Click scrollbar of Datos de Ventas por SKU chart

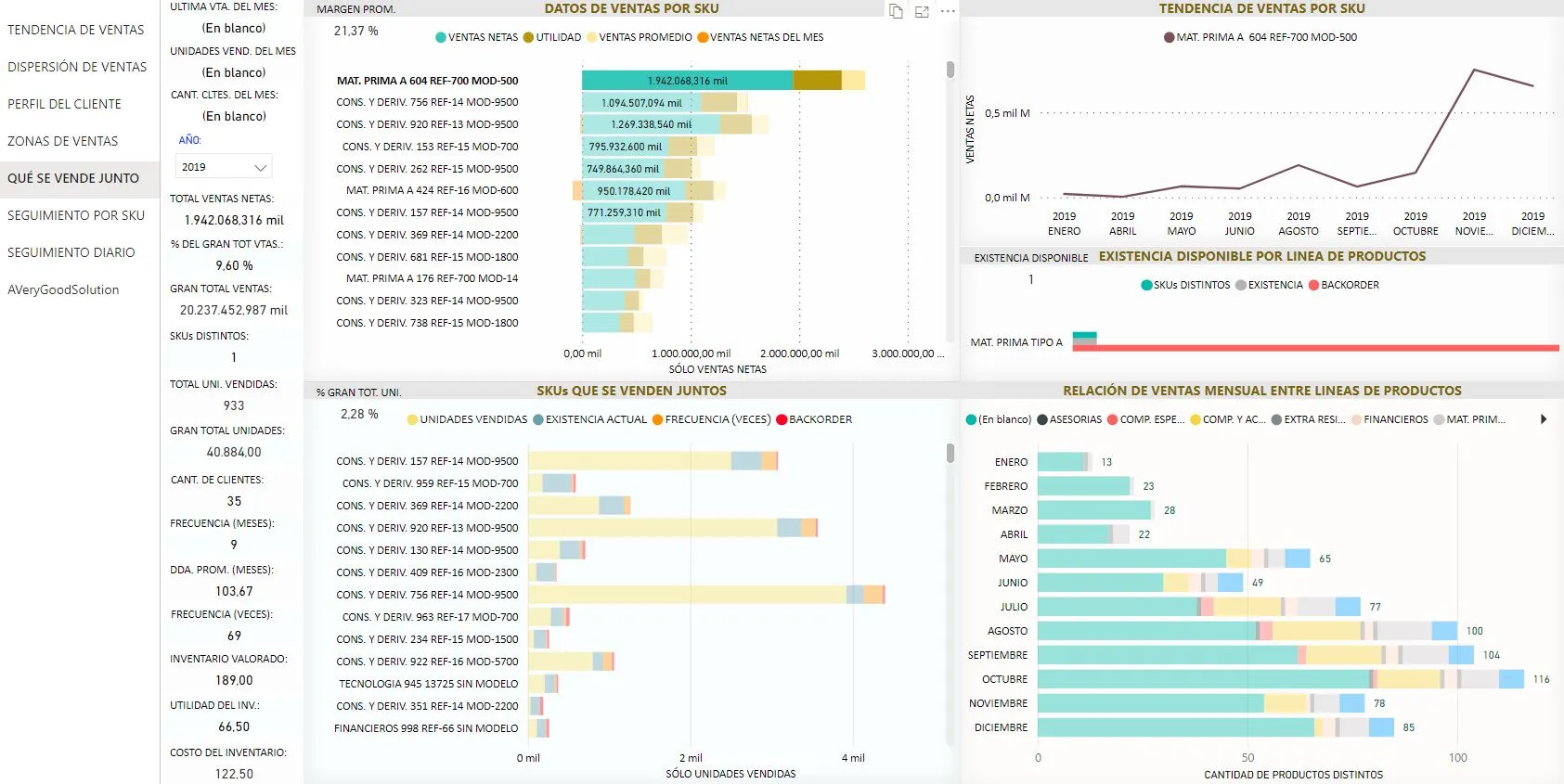[950, 70]
